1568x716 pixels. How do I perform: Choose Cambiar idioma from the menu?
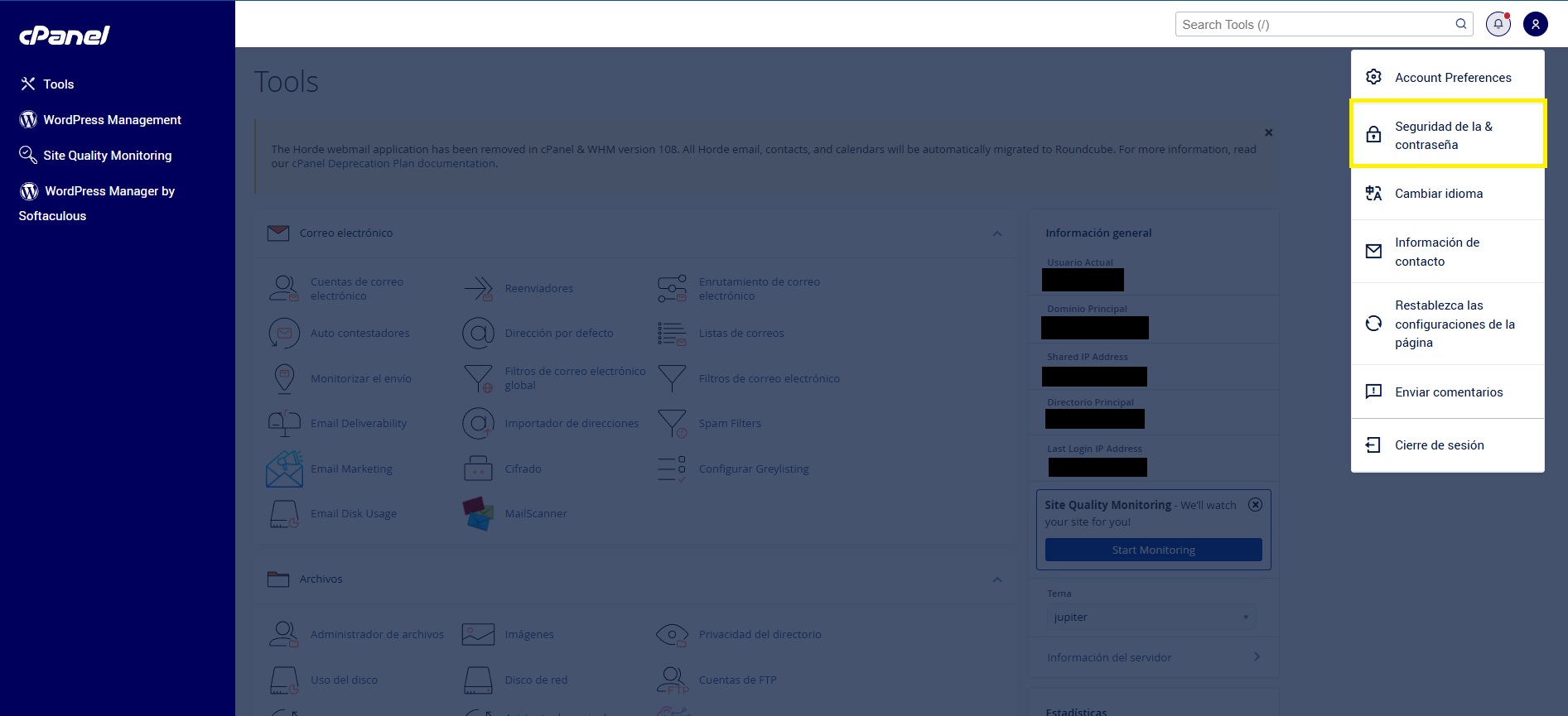click(x=1439, y=194)
